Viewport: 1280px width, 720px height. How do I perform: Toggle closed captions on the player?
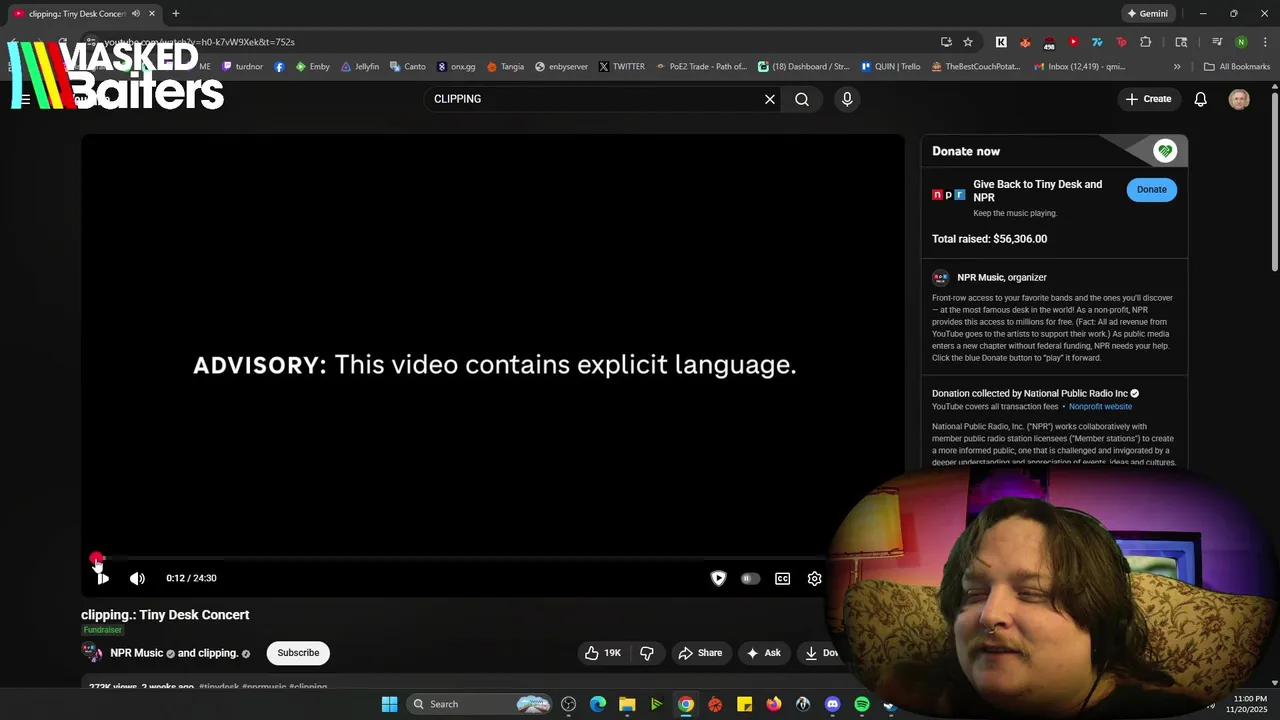click(x=783, y=578)
